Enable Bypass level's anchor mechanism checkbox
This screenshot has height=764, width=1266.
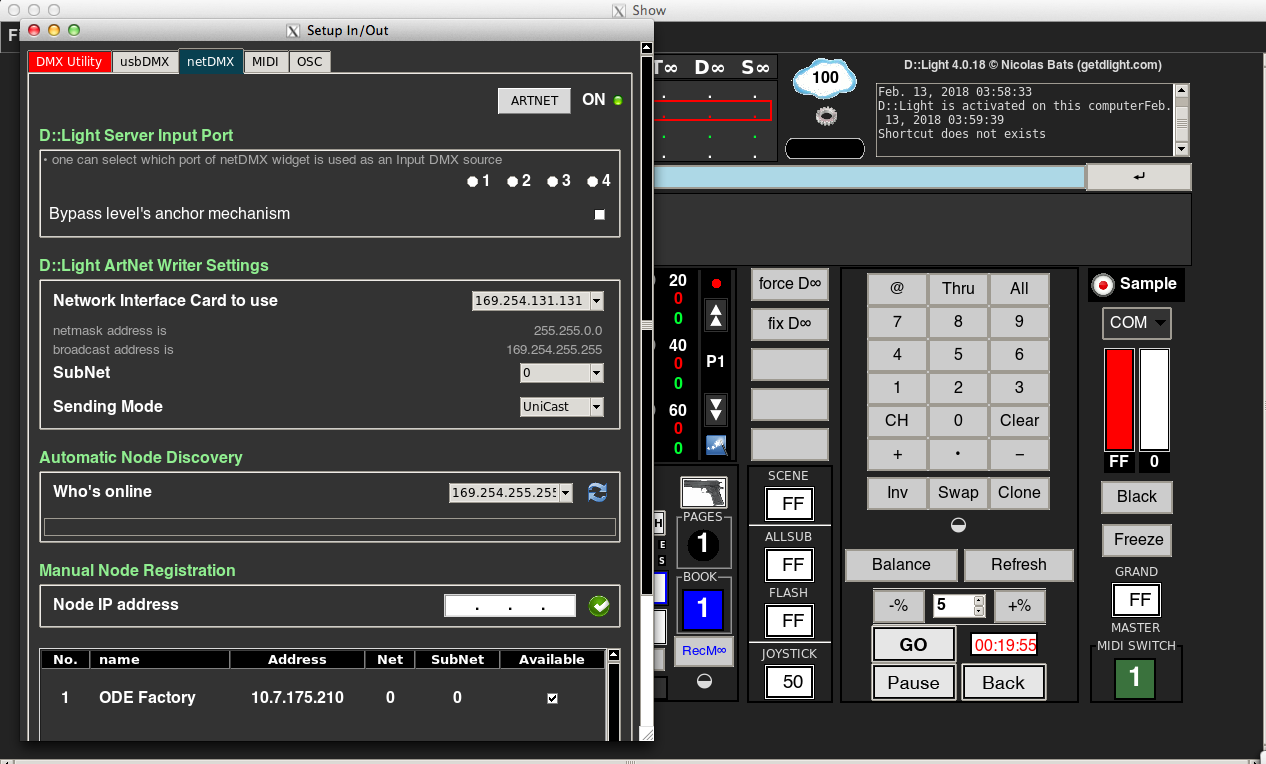(600, 214)
